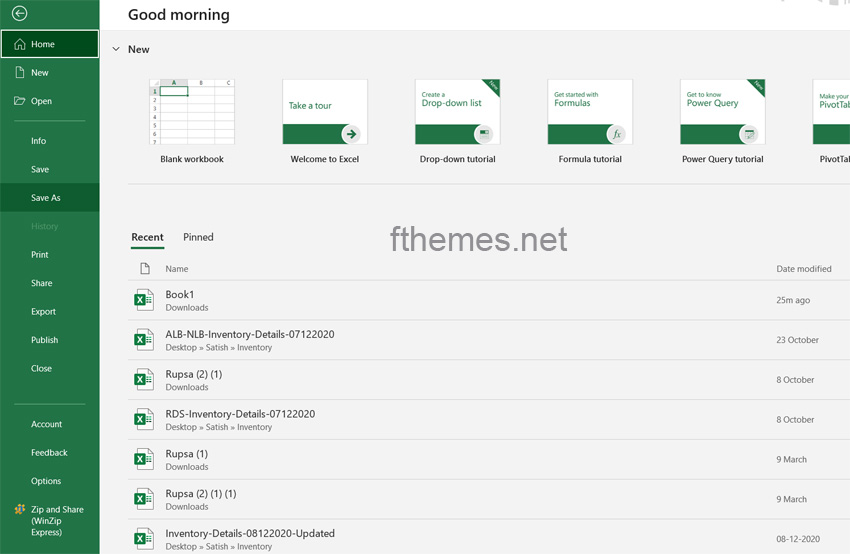The image size is (850, 554).
Task: Open the Print page
Action: 49,254
